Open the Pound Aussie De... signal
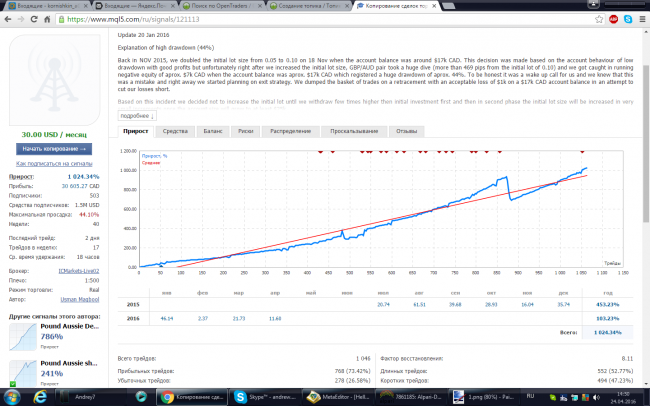The image size is (650, 406). click(x=70, y=326)
